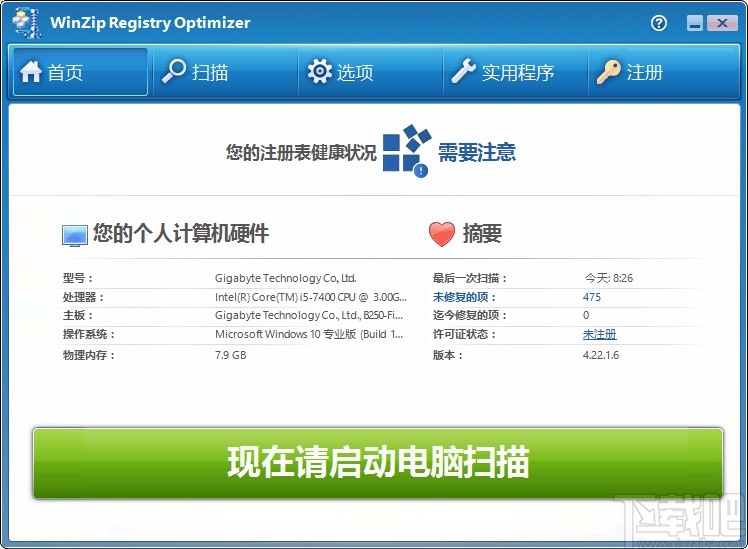
Task: Open help via question mark icon
Action: point(659,23)
